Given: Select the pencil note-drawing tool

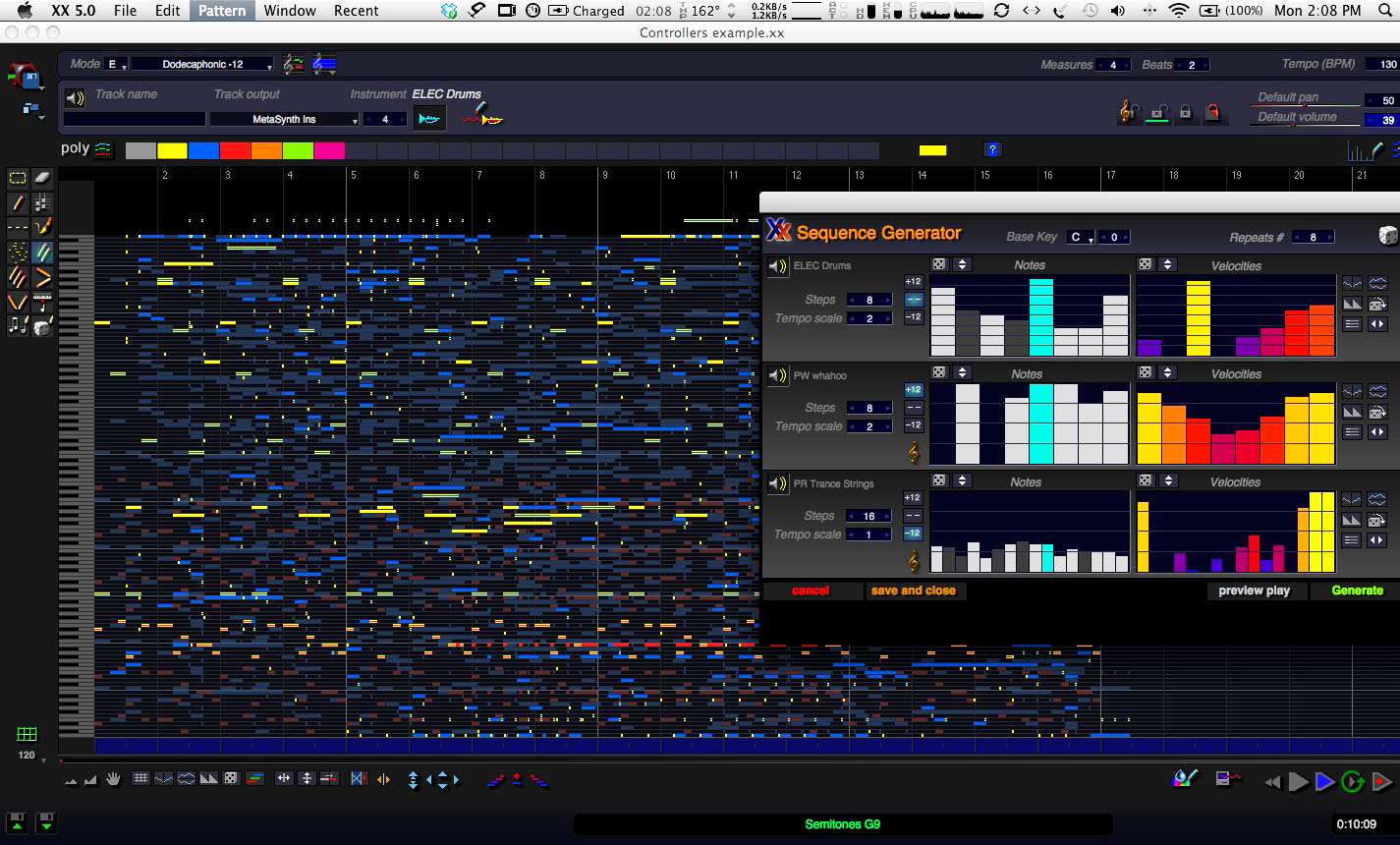Looking at the screenshot, I should [18, 203].
